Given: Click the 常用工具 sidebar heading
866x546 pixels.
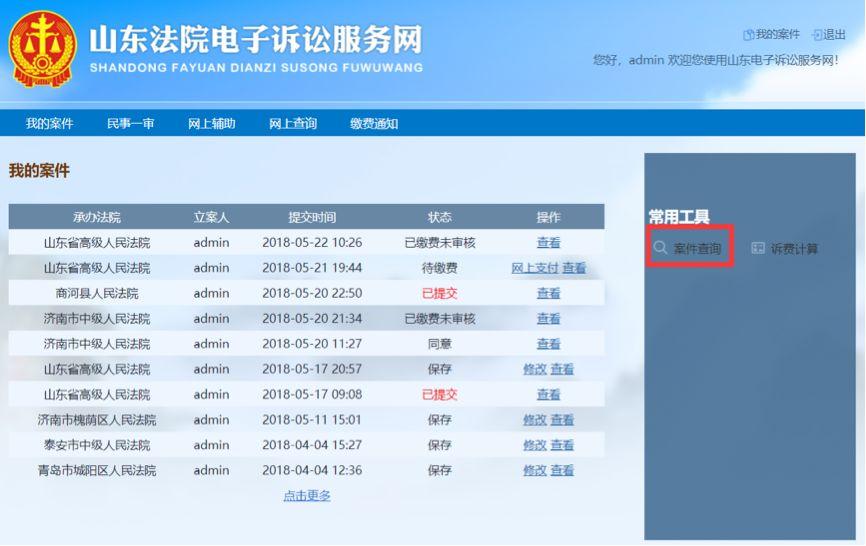Looking at the screenshot, I should (x=679, y=216).
